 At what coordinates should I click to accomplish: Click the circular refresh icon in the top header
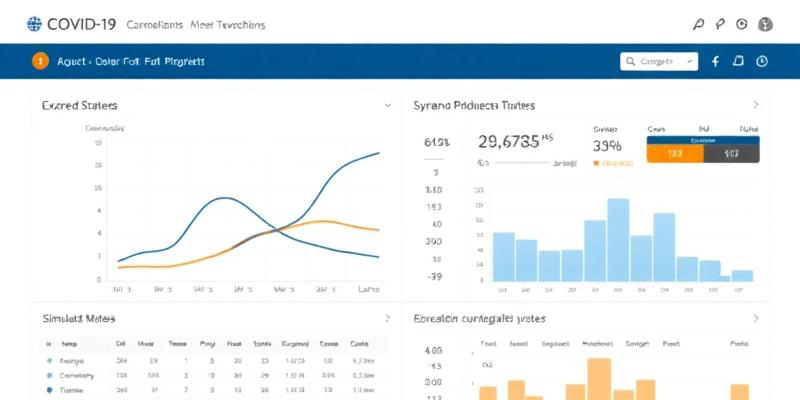[x=742, y=24]
